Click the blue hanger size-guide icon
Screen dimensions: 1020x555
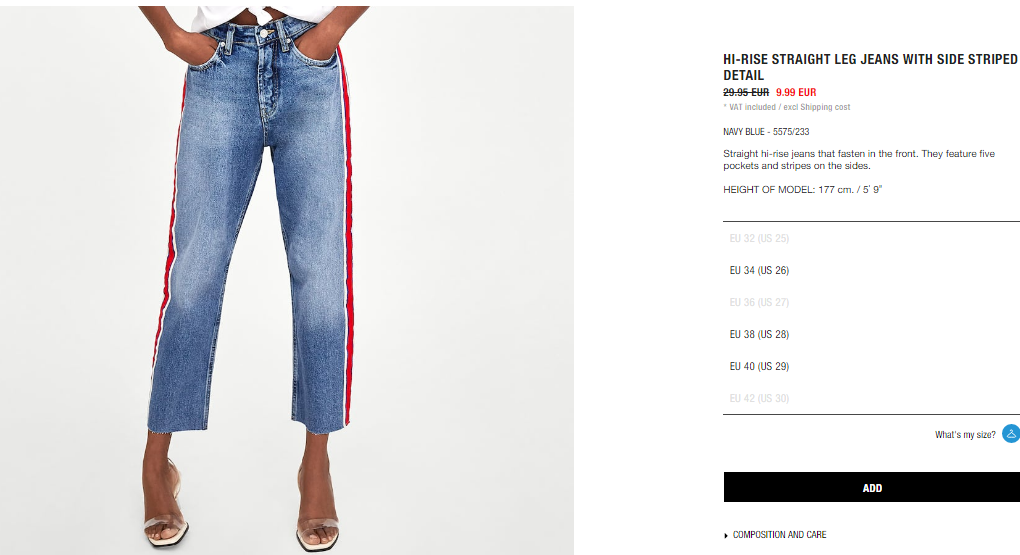coord(1012,434)
